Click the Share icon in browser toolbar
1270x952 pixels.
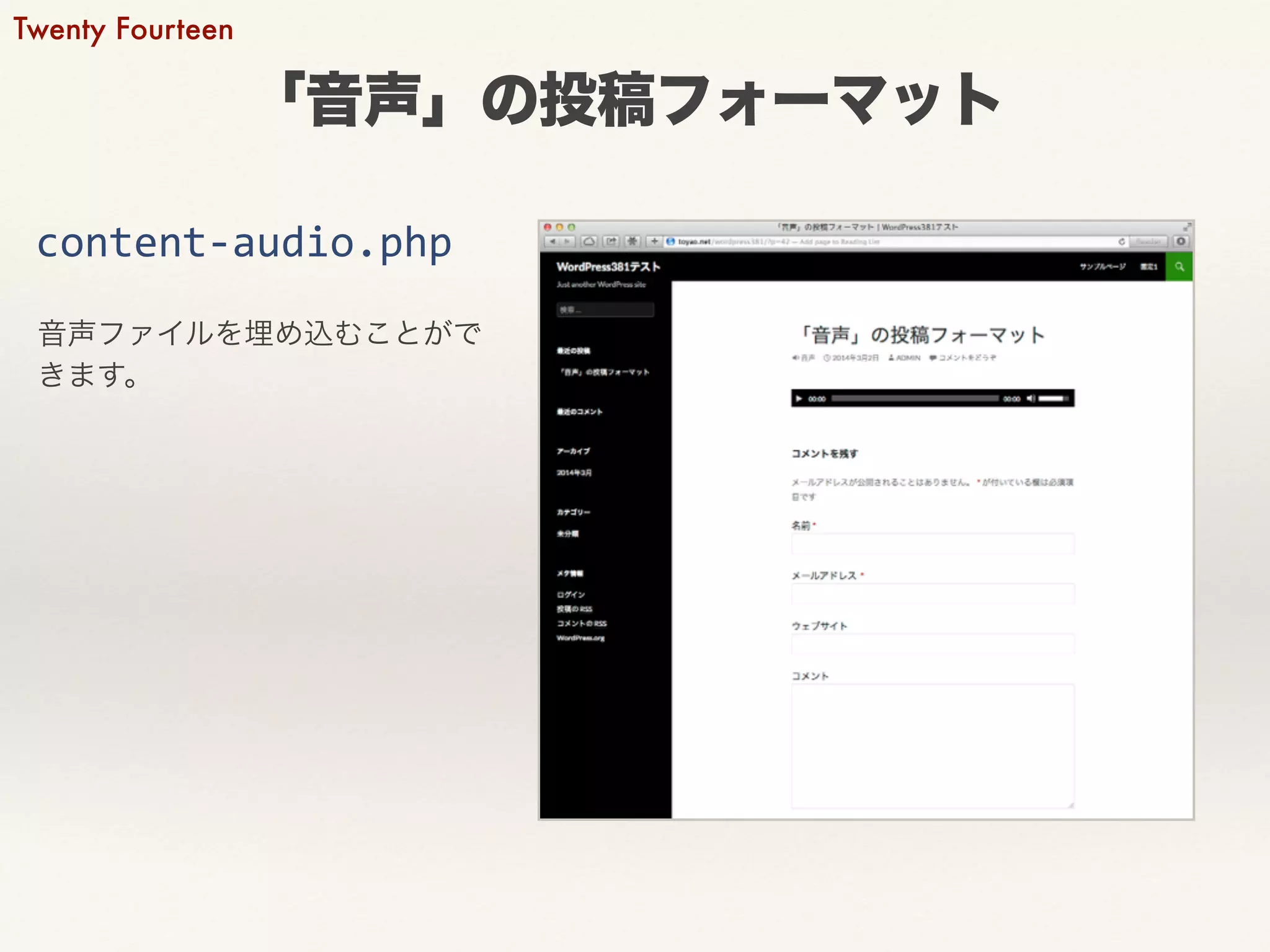click(x=611, y=242)
